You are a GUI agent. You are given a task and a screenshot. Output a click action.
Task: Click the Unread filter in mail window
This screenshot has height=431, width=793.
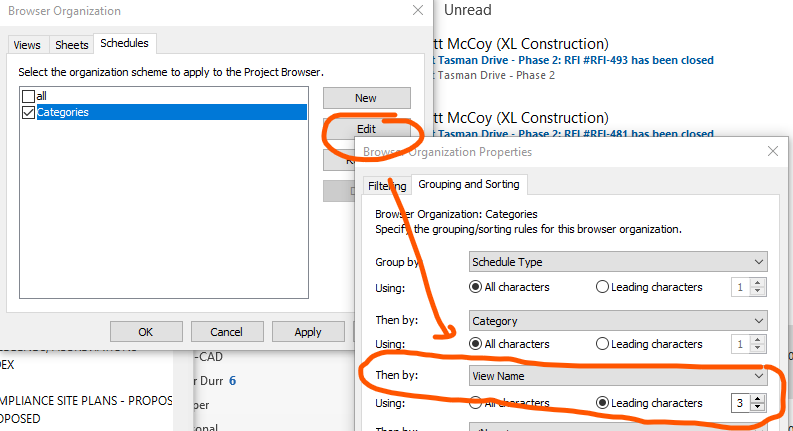click(468, 10)
